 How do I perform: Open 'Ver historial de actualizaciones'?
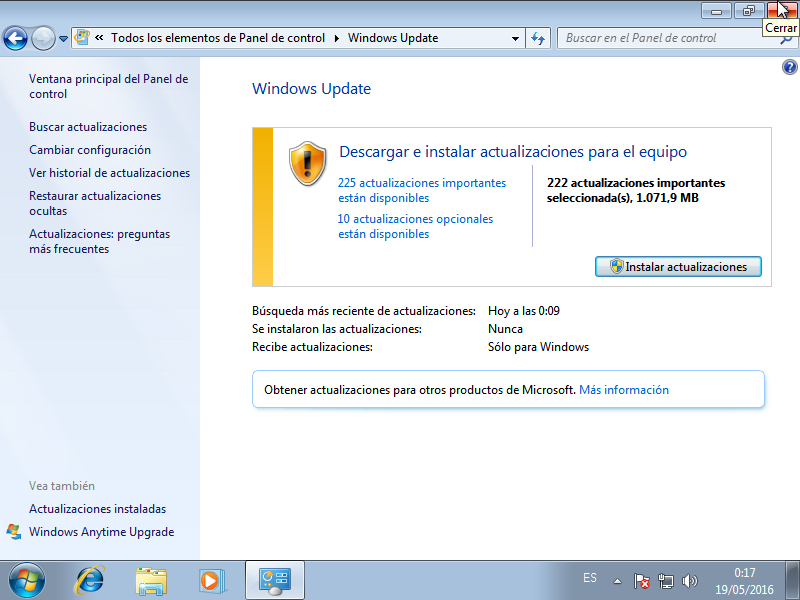[x=109, y=172]
